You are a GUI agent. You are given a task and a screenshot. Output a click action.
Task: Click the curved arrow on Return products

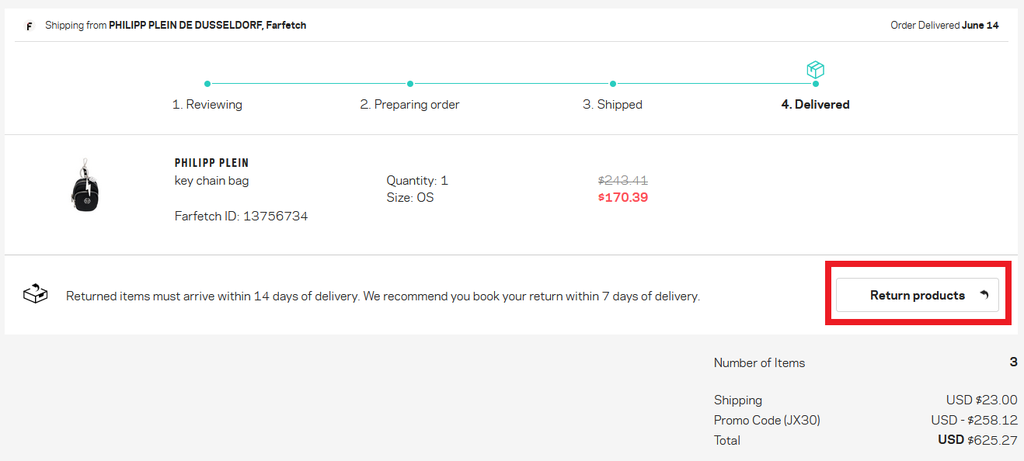pos(984,295)
